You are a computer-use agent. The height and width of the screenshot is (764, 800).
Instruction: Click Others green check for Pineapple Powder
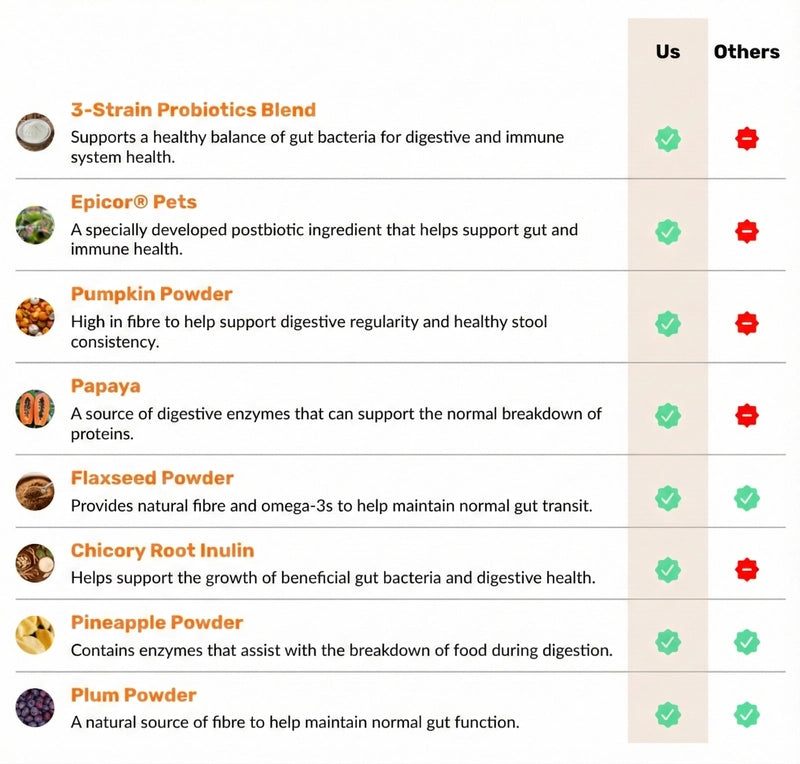[x=747, y=642]
